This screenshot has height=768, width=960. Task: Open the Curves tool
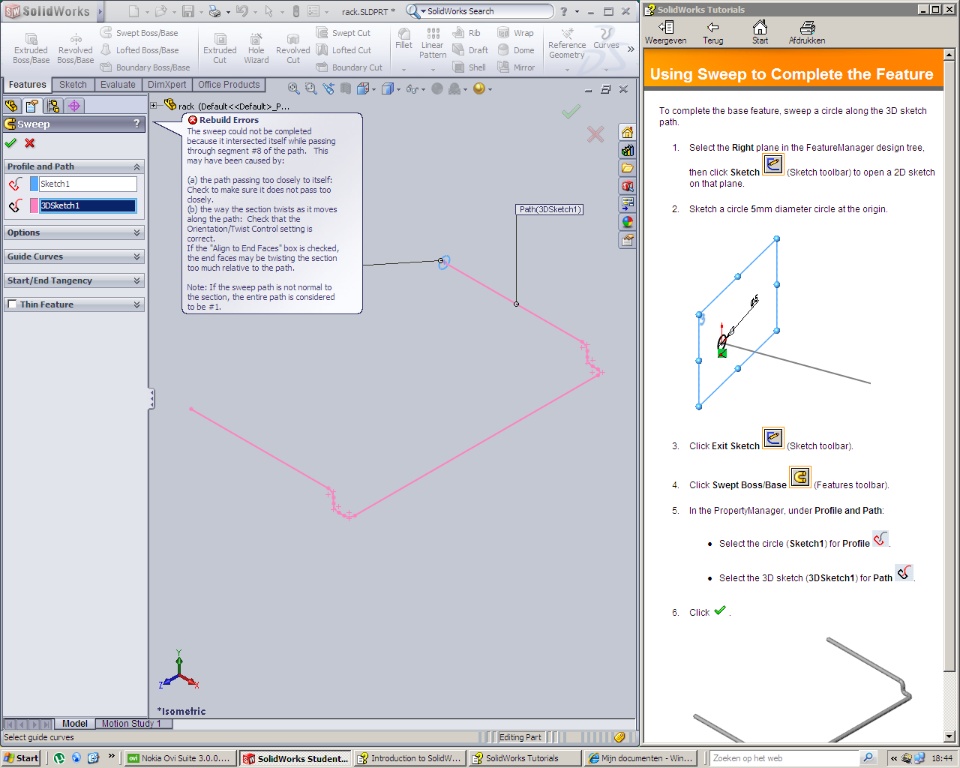tap(606, 39)
